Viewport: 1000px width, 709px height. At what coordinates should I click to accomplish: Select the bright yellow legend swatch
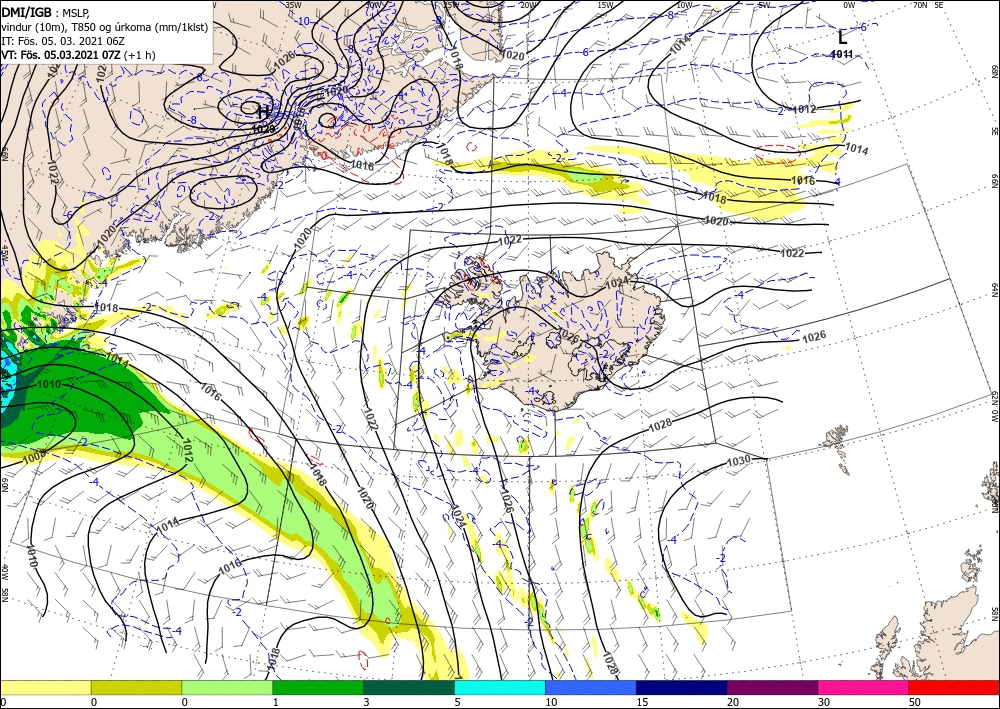coord(45,687)
